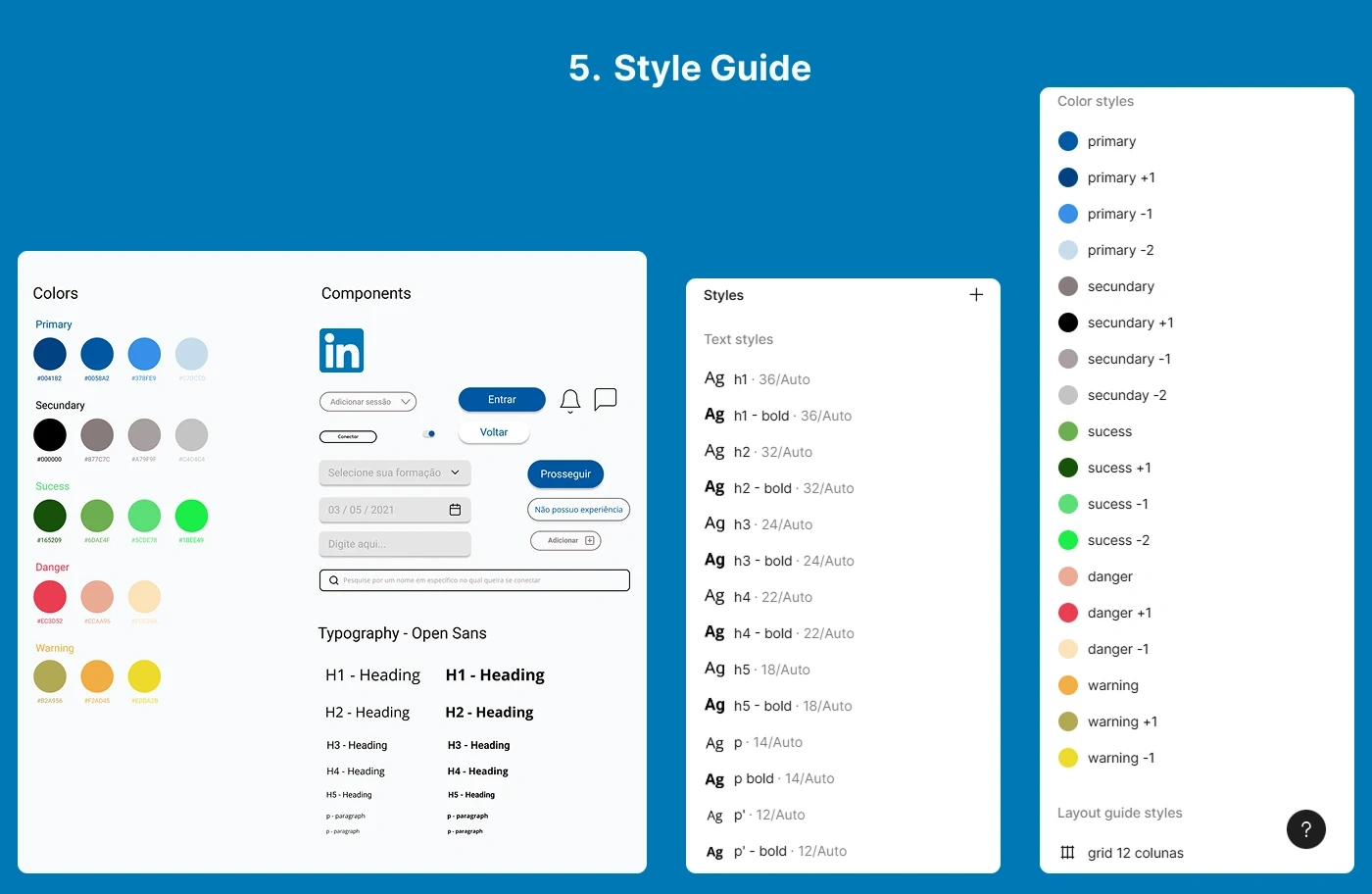1372x894 pixels.
Task: Click the plus icon in Styles panel header
Action: point(976,294)
